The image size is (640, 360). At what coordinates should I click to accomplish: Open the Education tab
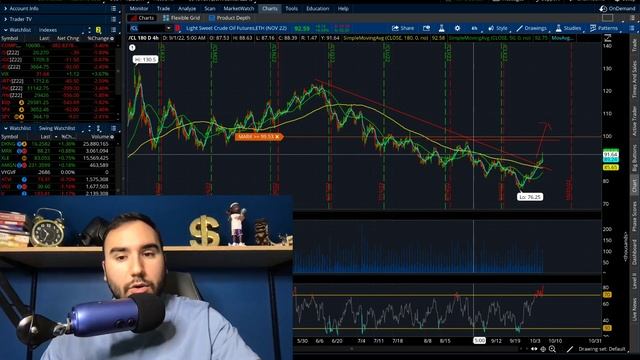[x=318, y=9]
